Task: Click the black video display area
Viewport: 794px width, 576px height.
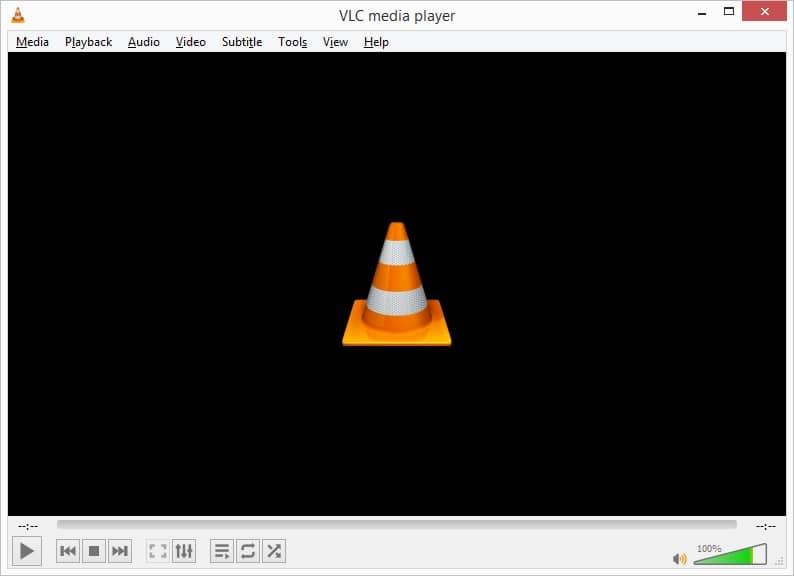Action: [396, 284]
